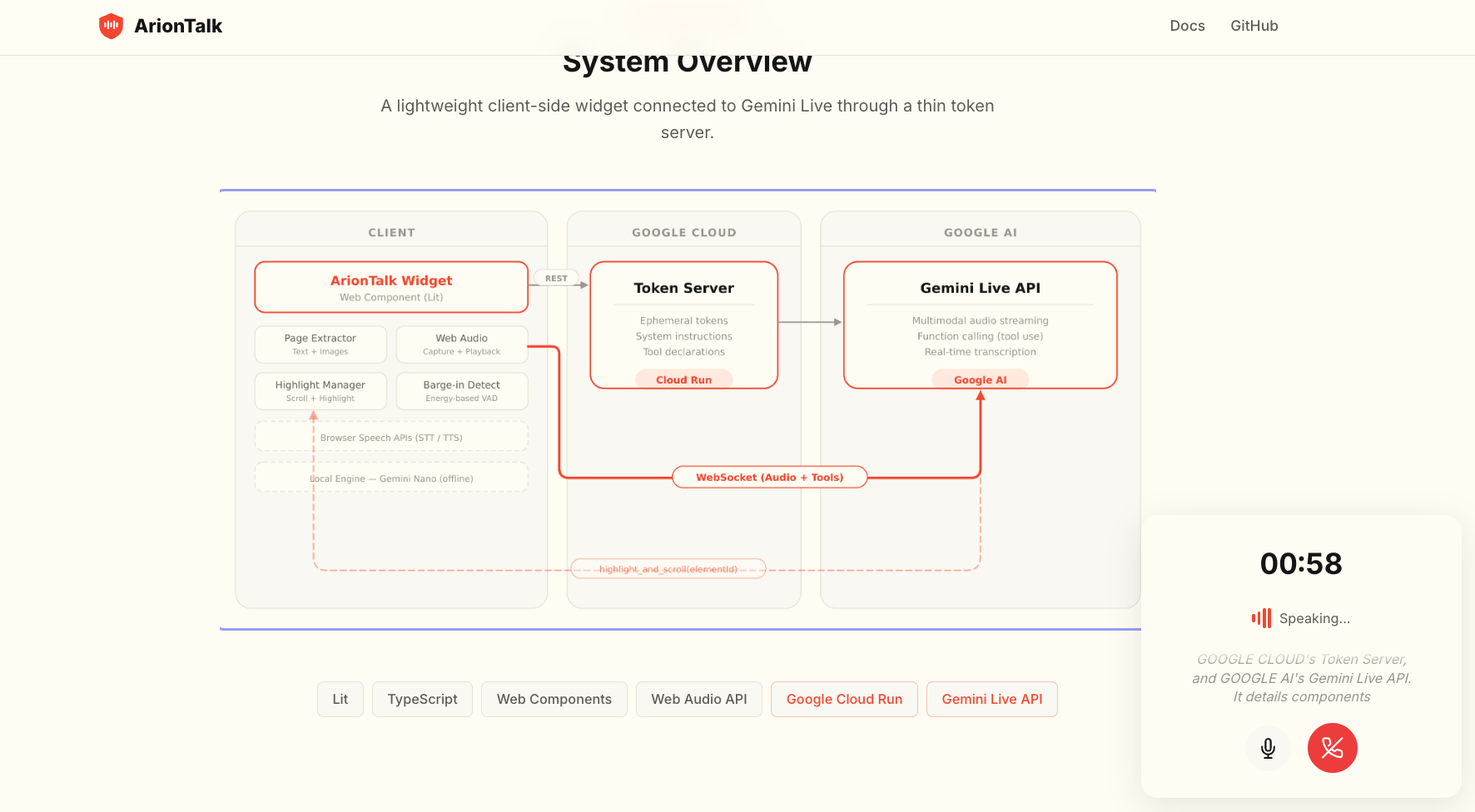Viewport: 1475px width, 812px height.
Task: Click the lightweight client-side widget description
Action: tap(688, 119)
